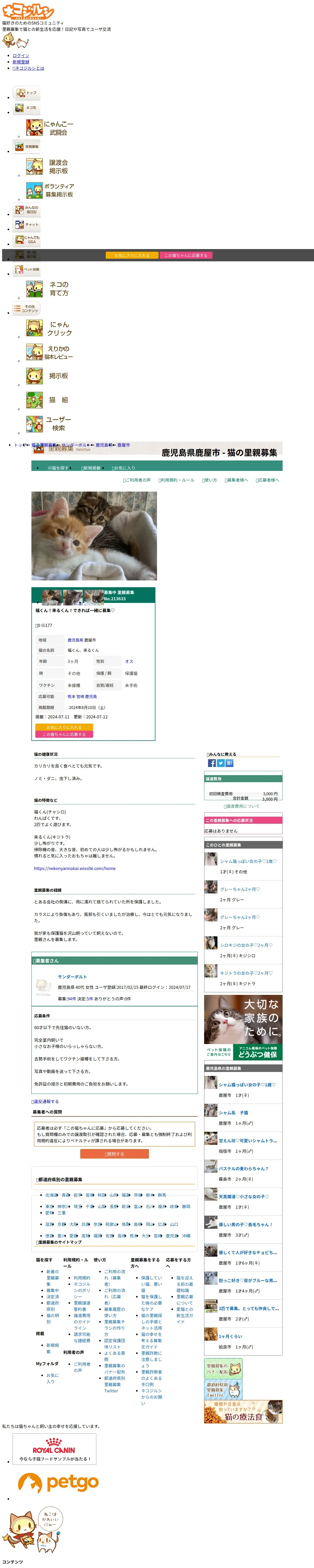Image resolution: width=314 pixels, height=1568 pixels.
Task: Open the シャム系 子猫 listing
Action: (x=233, y=1113)
